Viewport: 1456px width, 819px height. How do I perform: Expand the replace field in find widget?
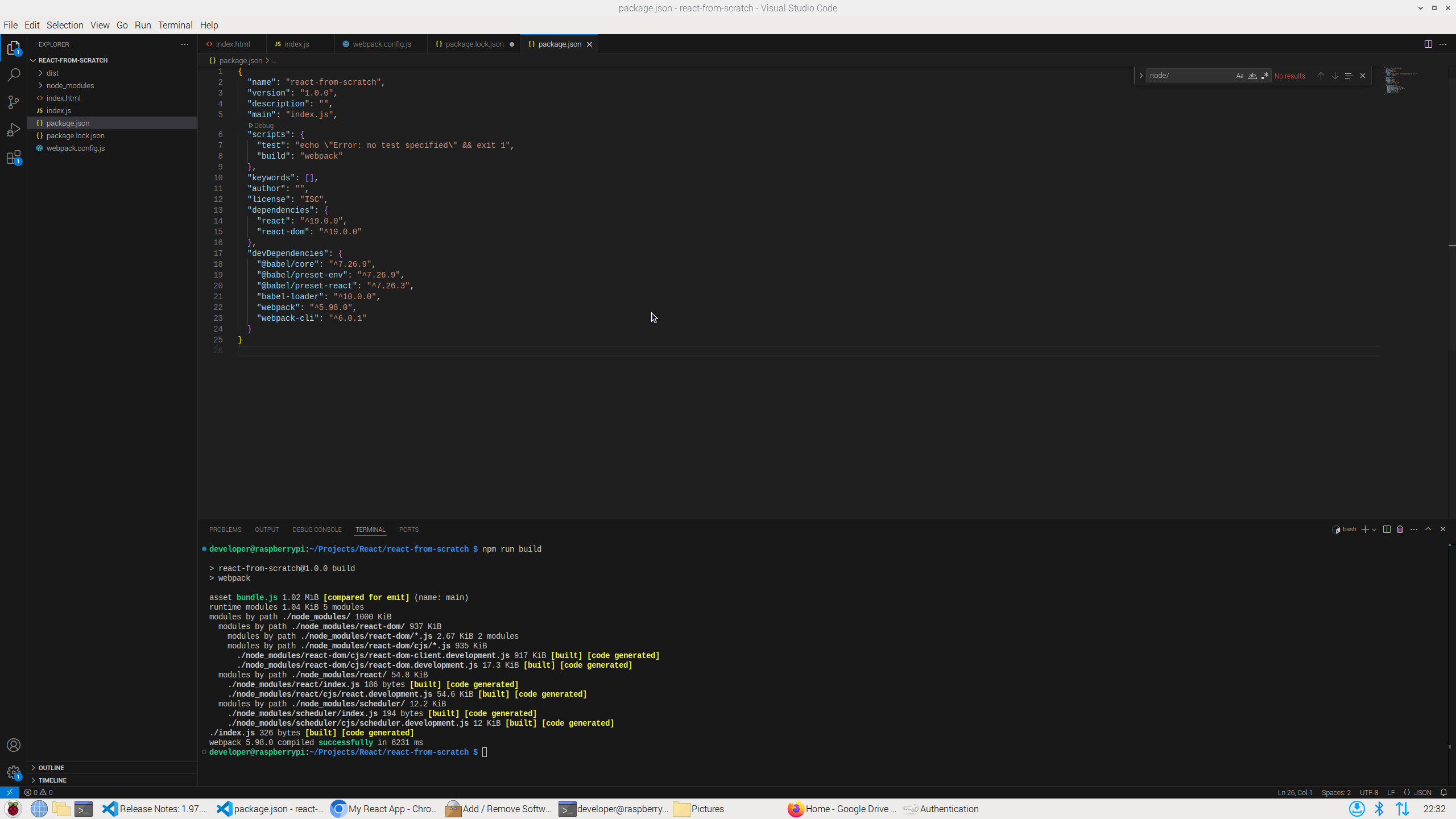[x=1141, y=76]
